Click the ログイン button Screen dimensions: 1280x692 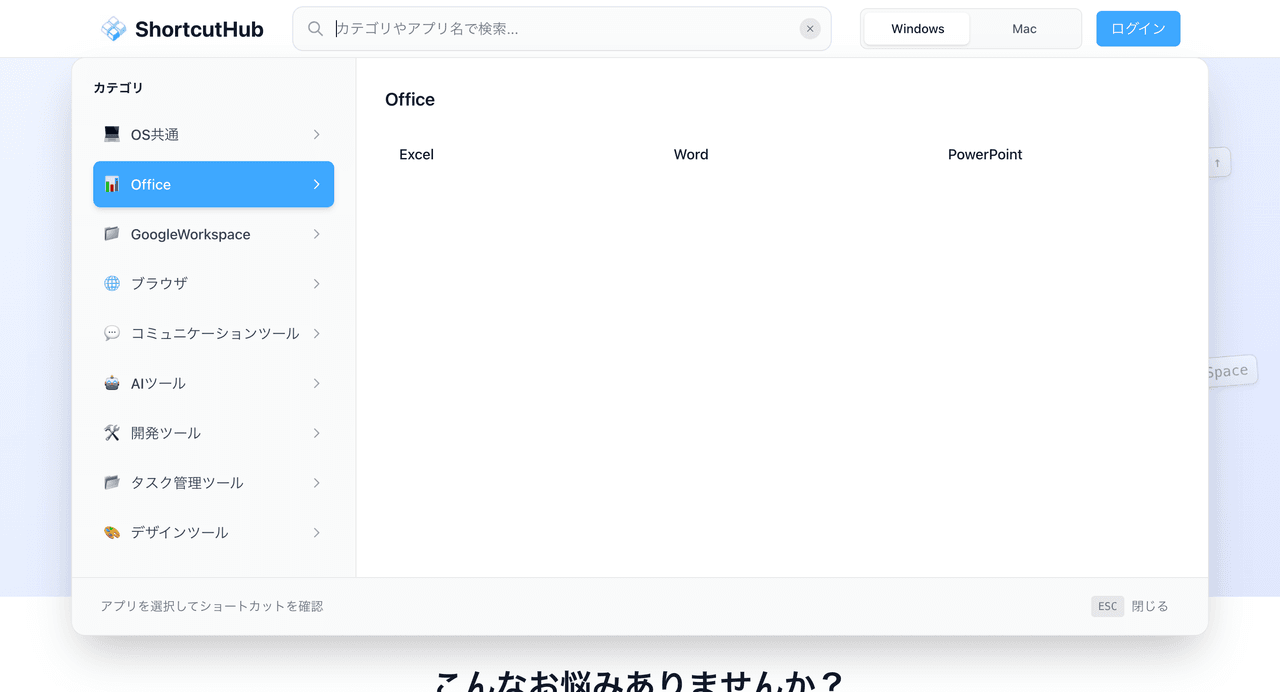click(1138, 29)
